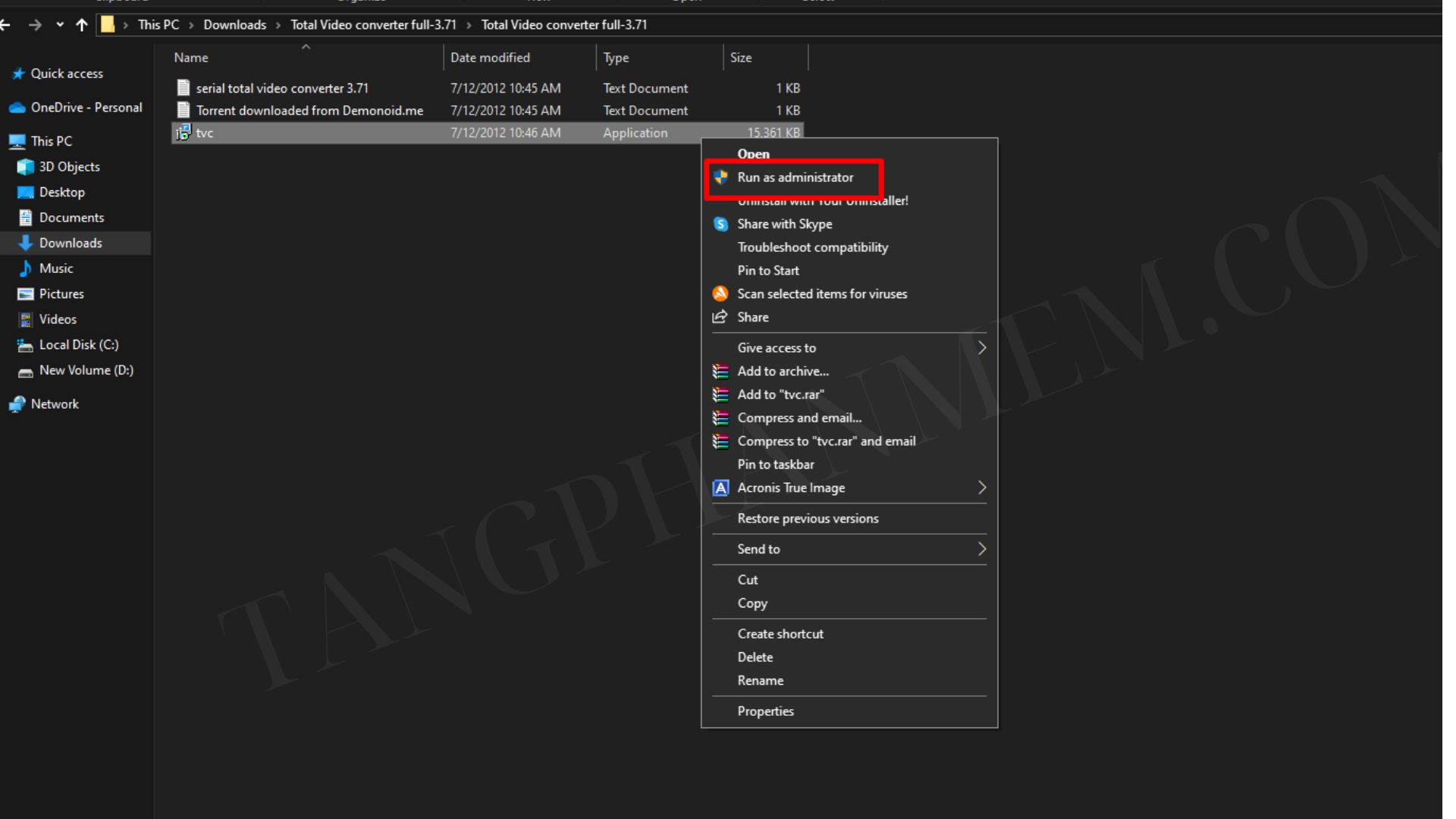The image size is (1456, 819).
Task: Choose Create shortcut in context menu
Action: tap(780, 634)
